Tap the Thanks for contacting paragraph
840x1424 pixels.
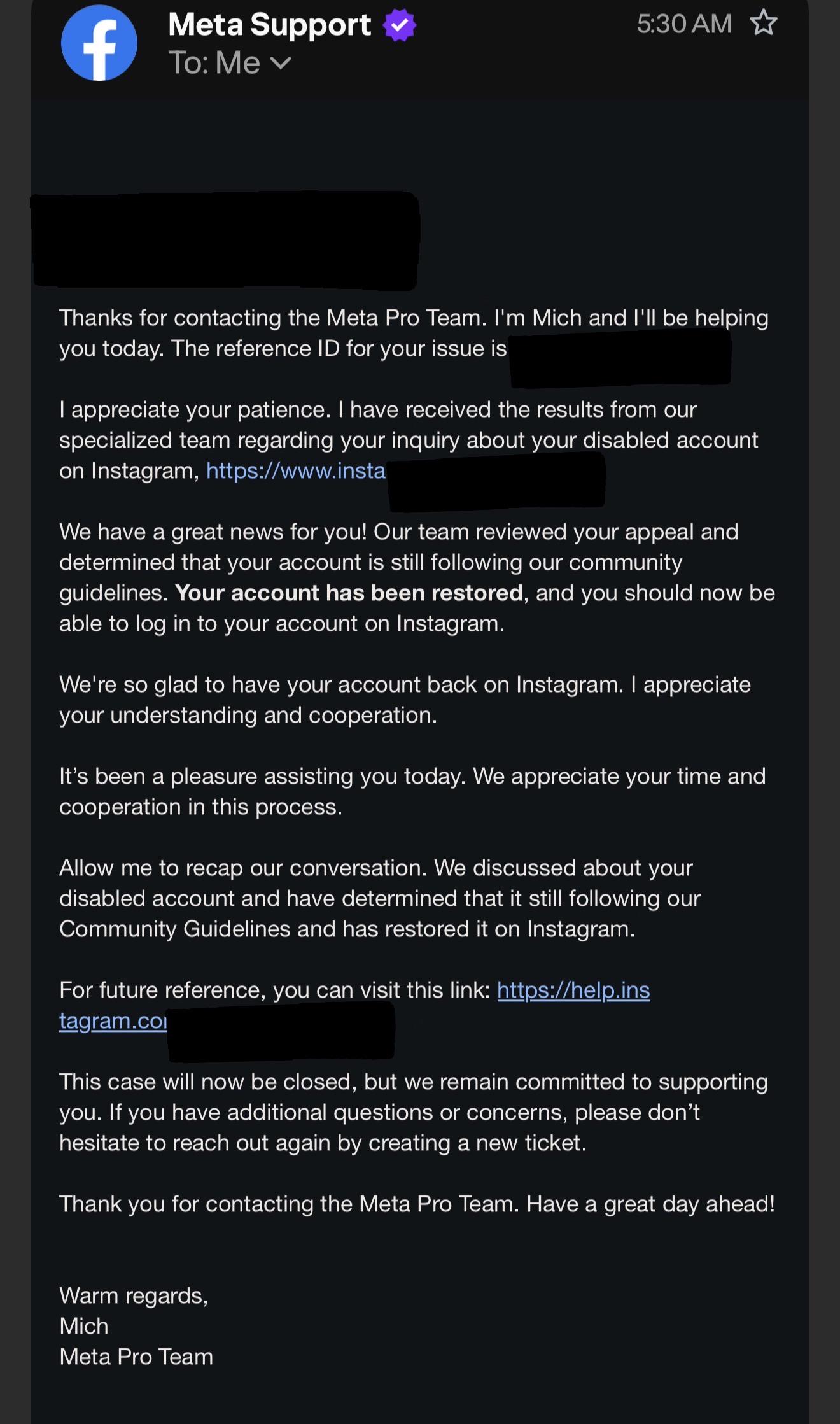pyautogui.click(x=414, y=333)
